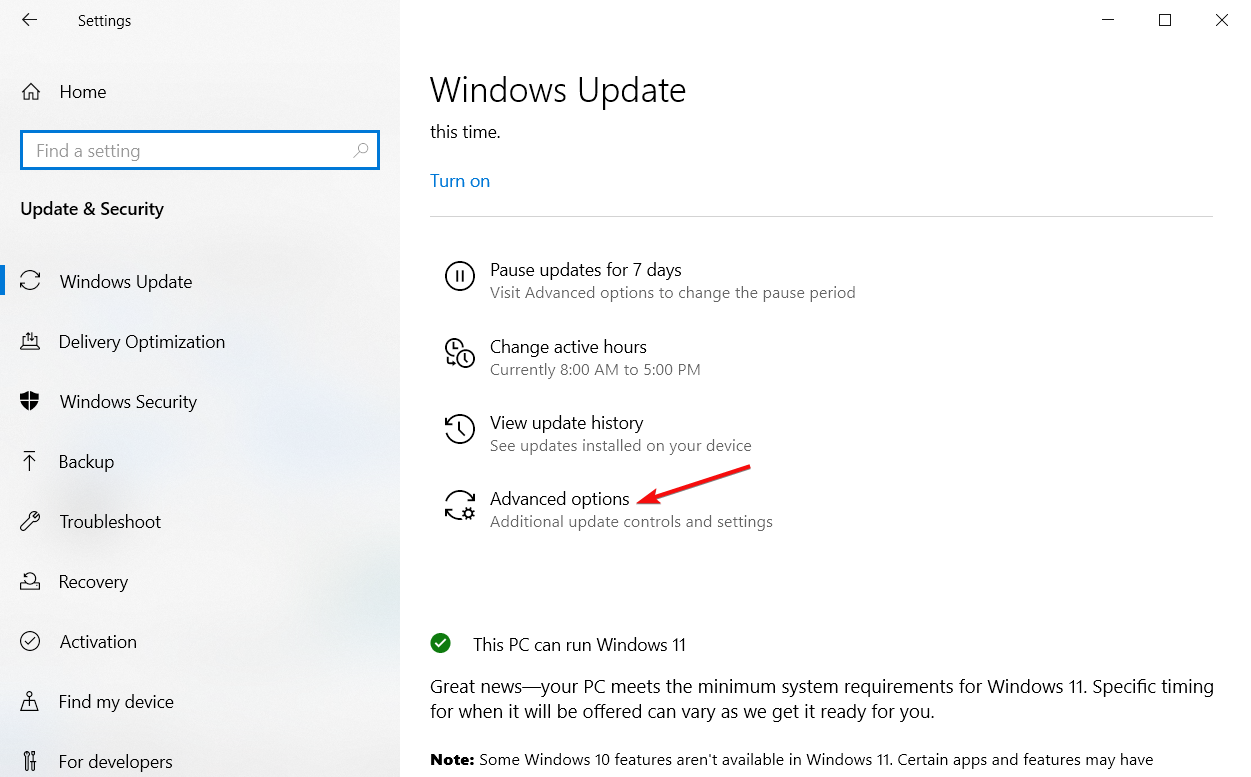Click the For developers tools icon
Image resolution: width=1251 pixels, height=777 pixels.
tap(30, 762)
